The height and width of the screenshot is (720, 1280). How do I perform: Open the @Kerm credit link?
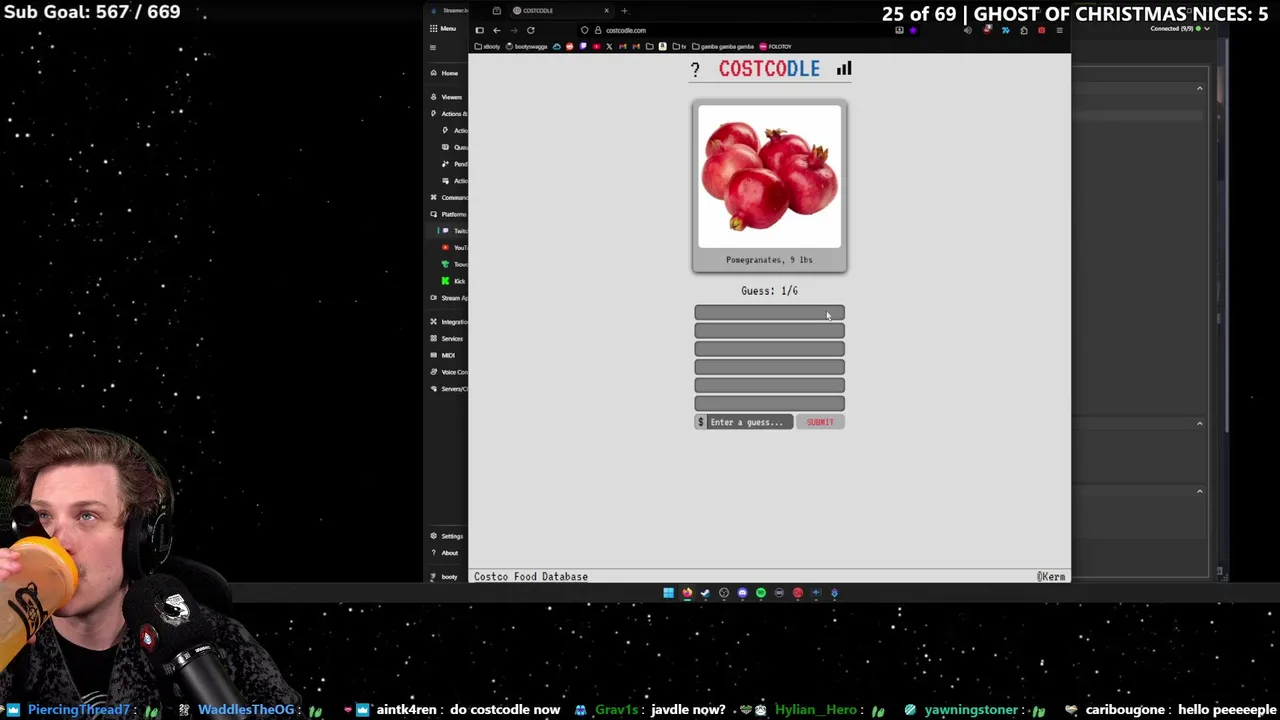coord(1051,577)
